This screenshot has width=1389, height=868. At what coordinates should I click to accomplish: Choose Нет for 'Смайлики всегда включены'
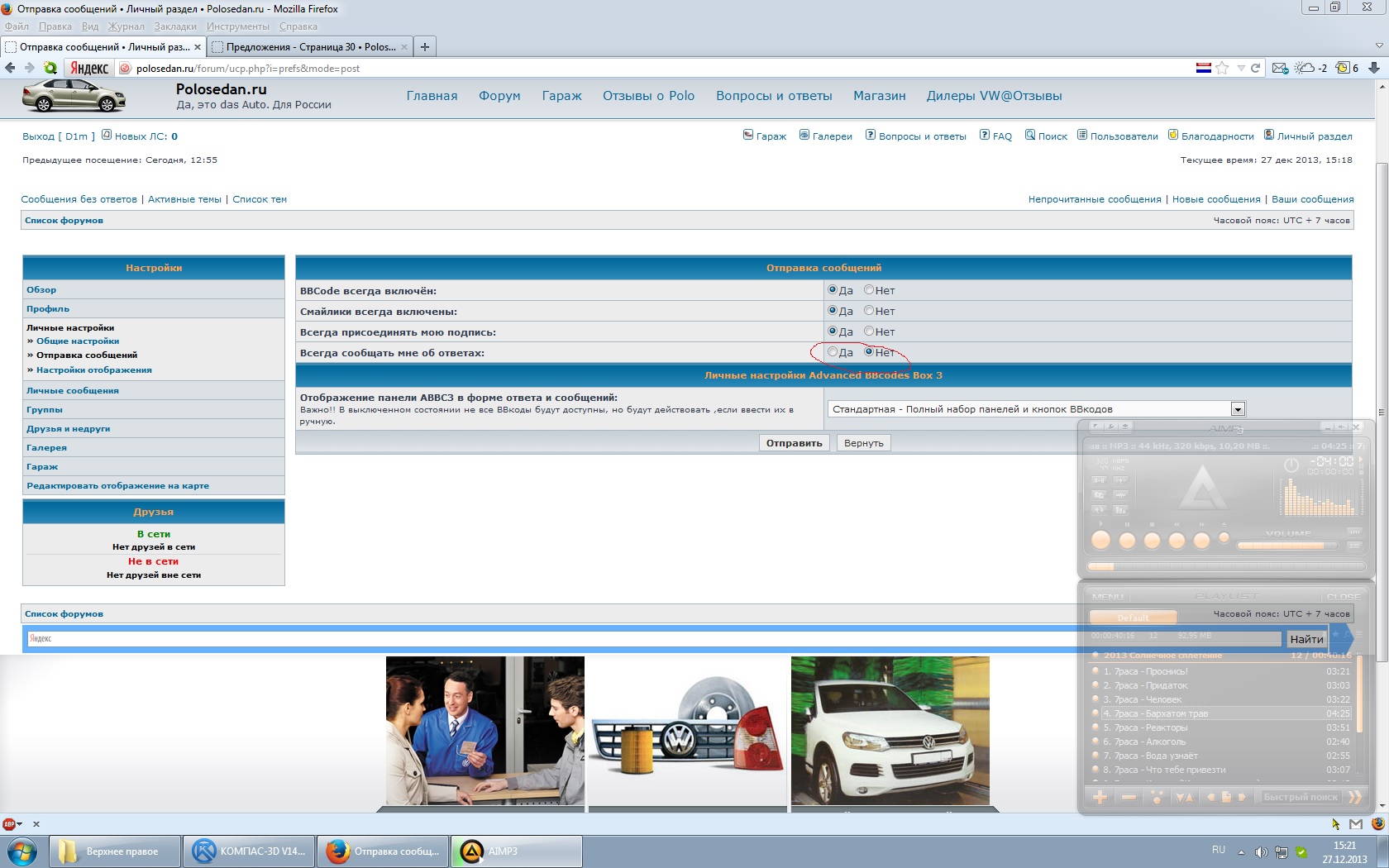click(869, 311)
